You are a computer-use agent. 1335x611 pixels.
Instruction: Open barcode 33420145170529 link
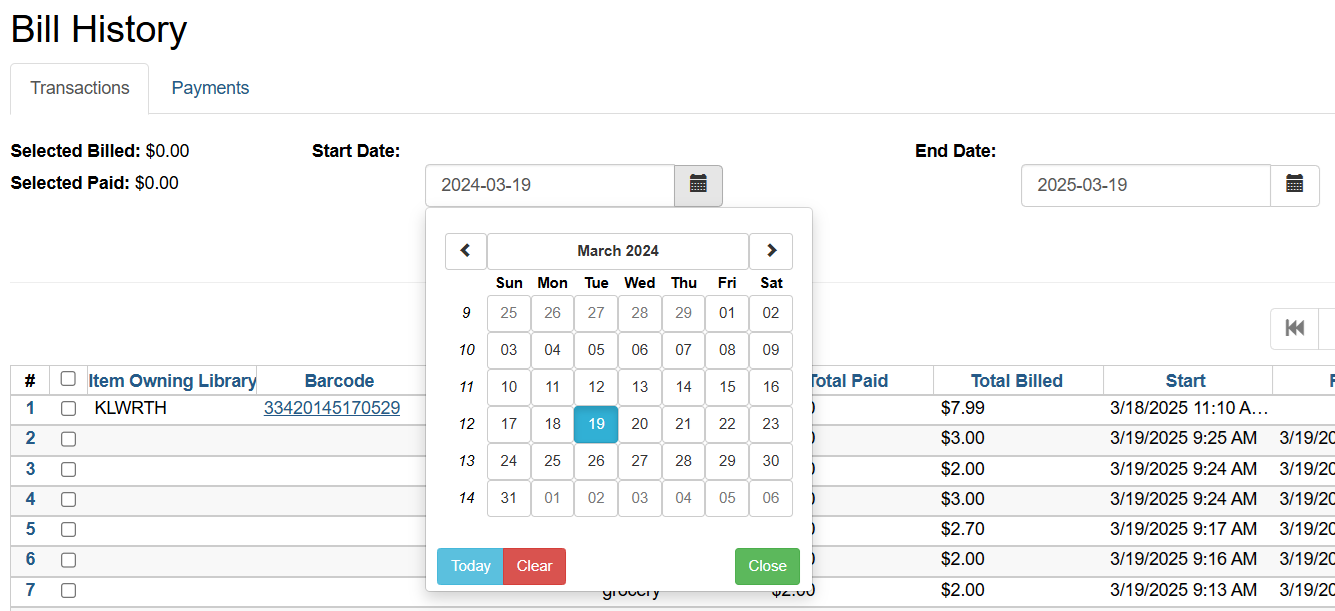(332, 408)
